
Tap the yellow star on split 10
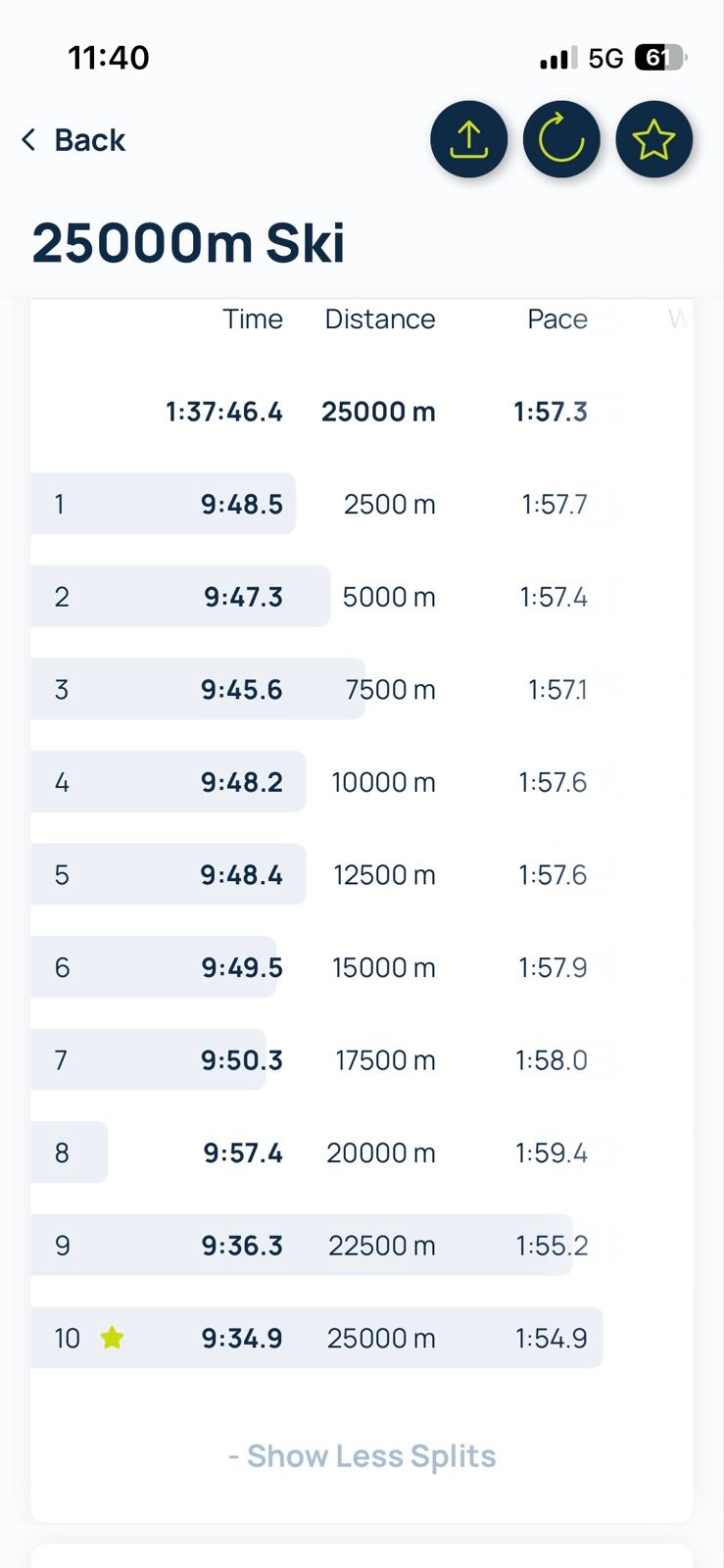(113, 1338)
